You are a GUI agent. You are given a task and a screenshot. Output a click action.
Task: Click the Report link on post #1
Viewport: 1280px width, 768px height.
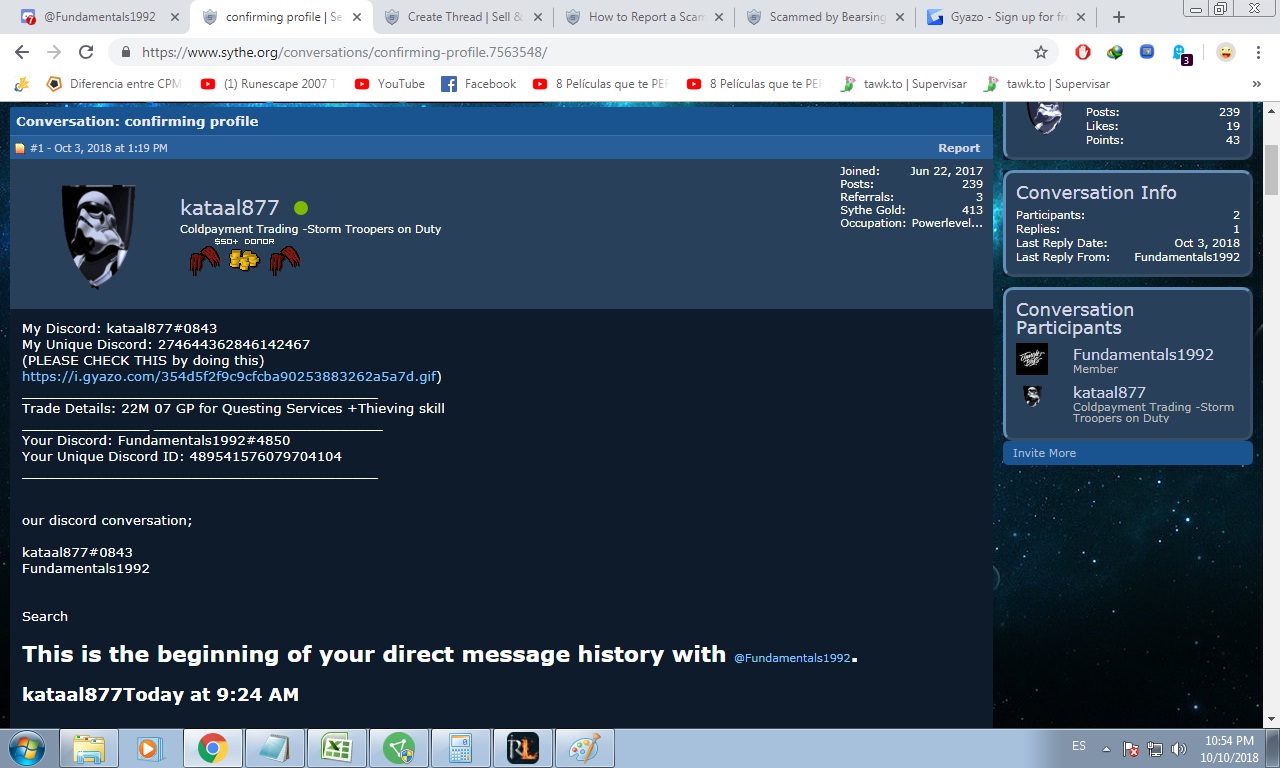[x=958, y=148]
